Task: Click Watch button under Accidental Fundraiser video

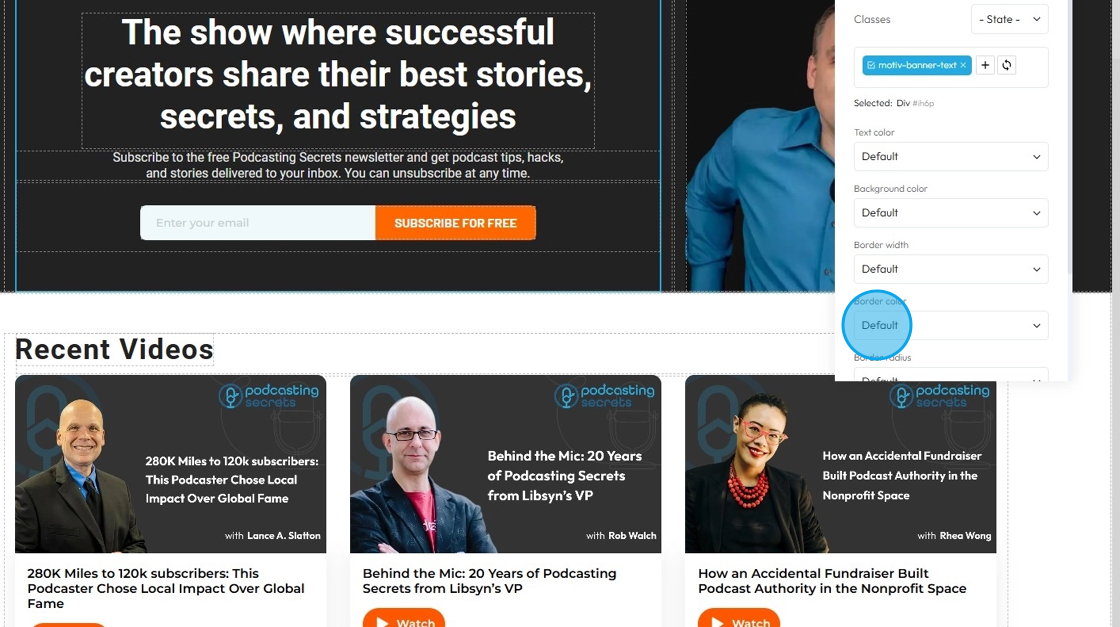Action: [x=739, y=618]
